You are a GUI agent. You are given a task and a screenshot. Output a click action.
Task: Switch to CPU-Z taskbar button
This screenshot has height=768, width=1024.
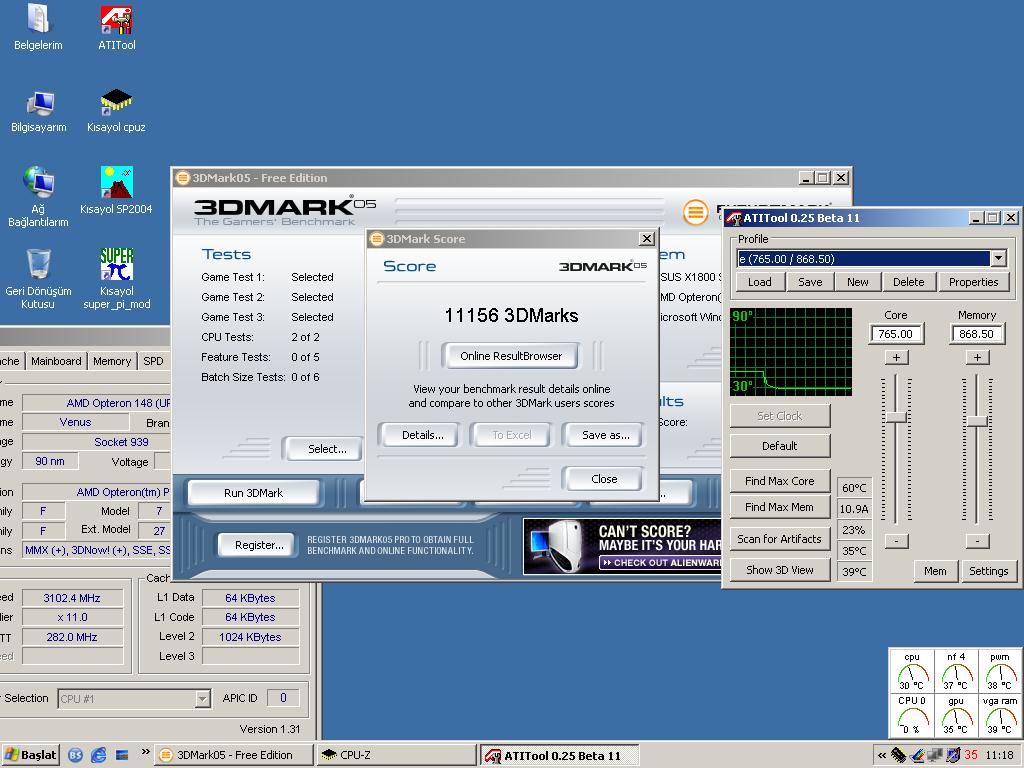click(397, 755)
